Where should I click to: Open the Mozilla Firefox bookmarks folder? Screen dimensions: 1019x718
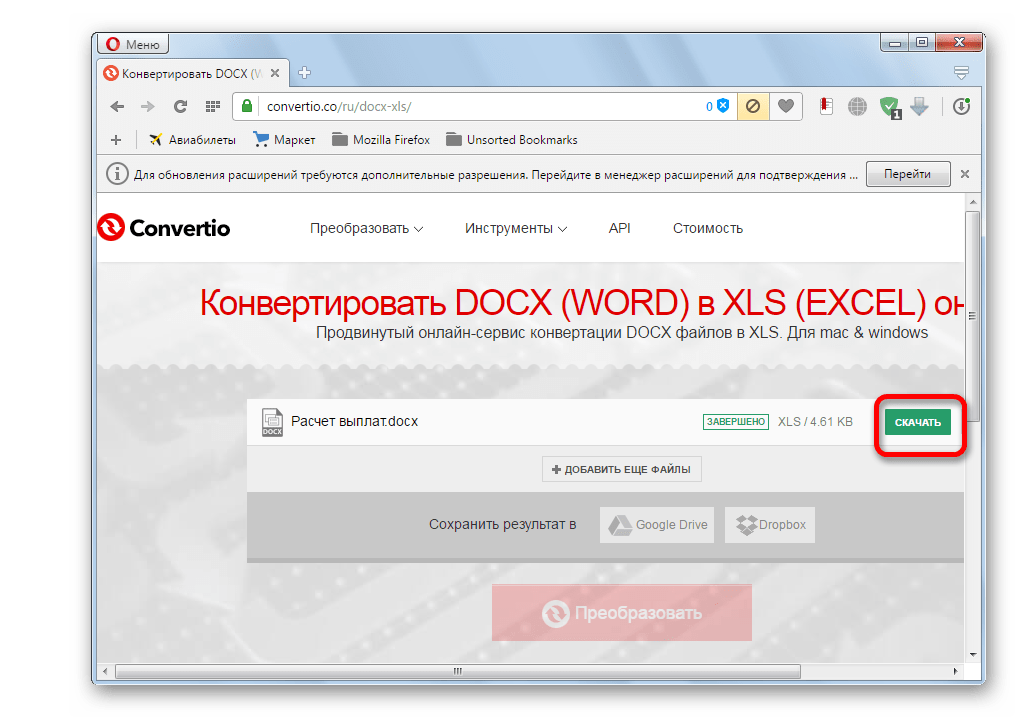[381, 140]
